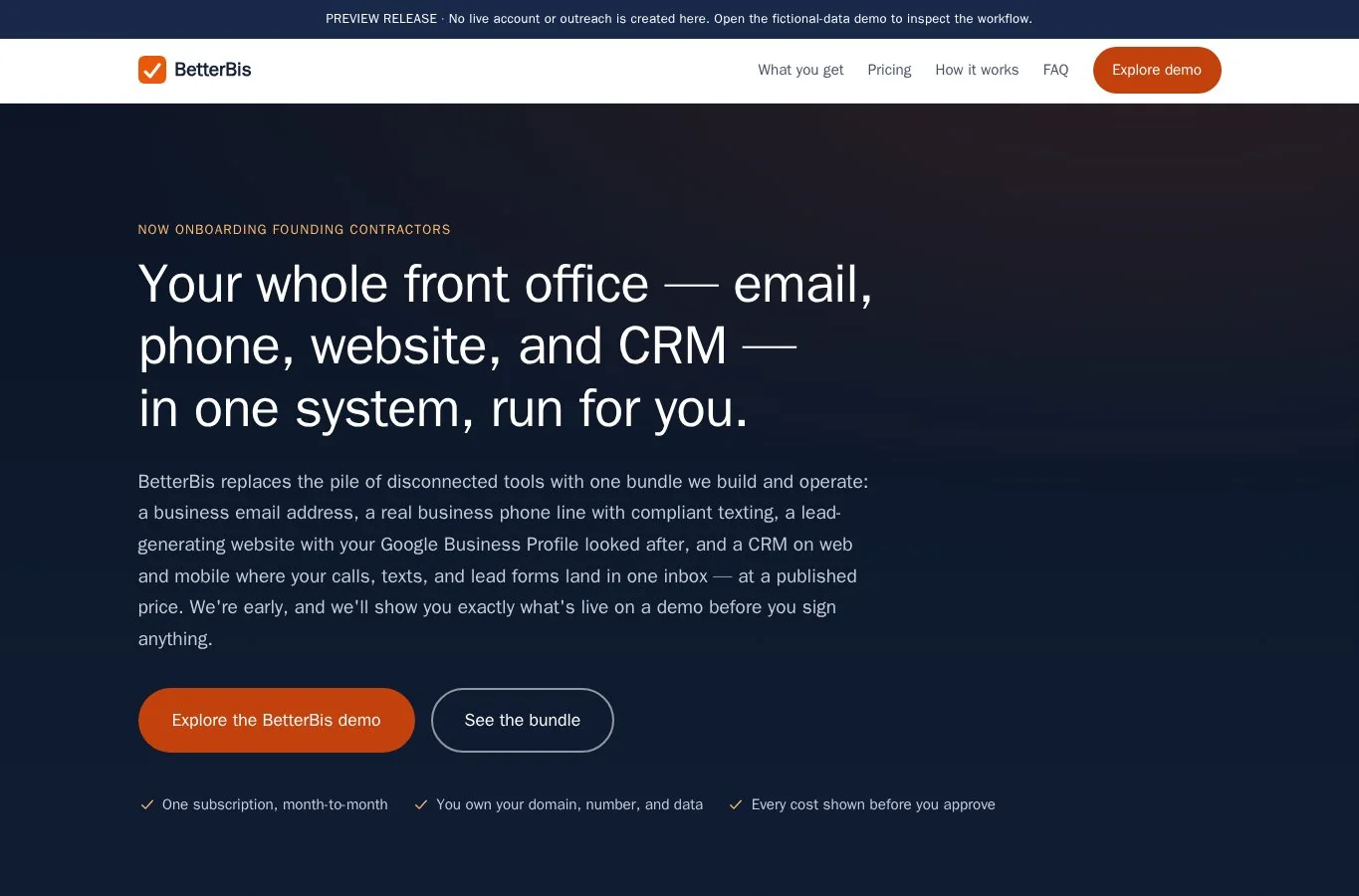
Task: Open the FAQ nav link
Action: [x=1055, y=70]
